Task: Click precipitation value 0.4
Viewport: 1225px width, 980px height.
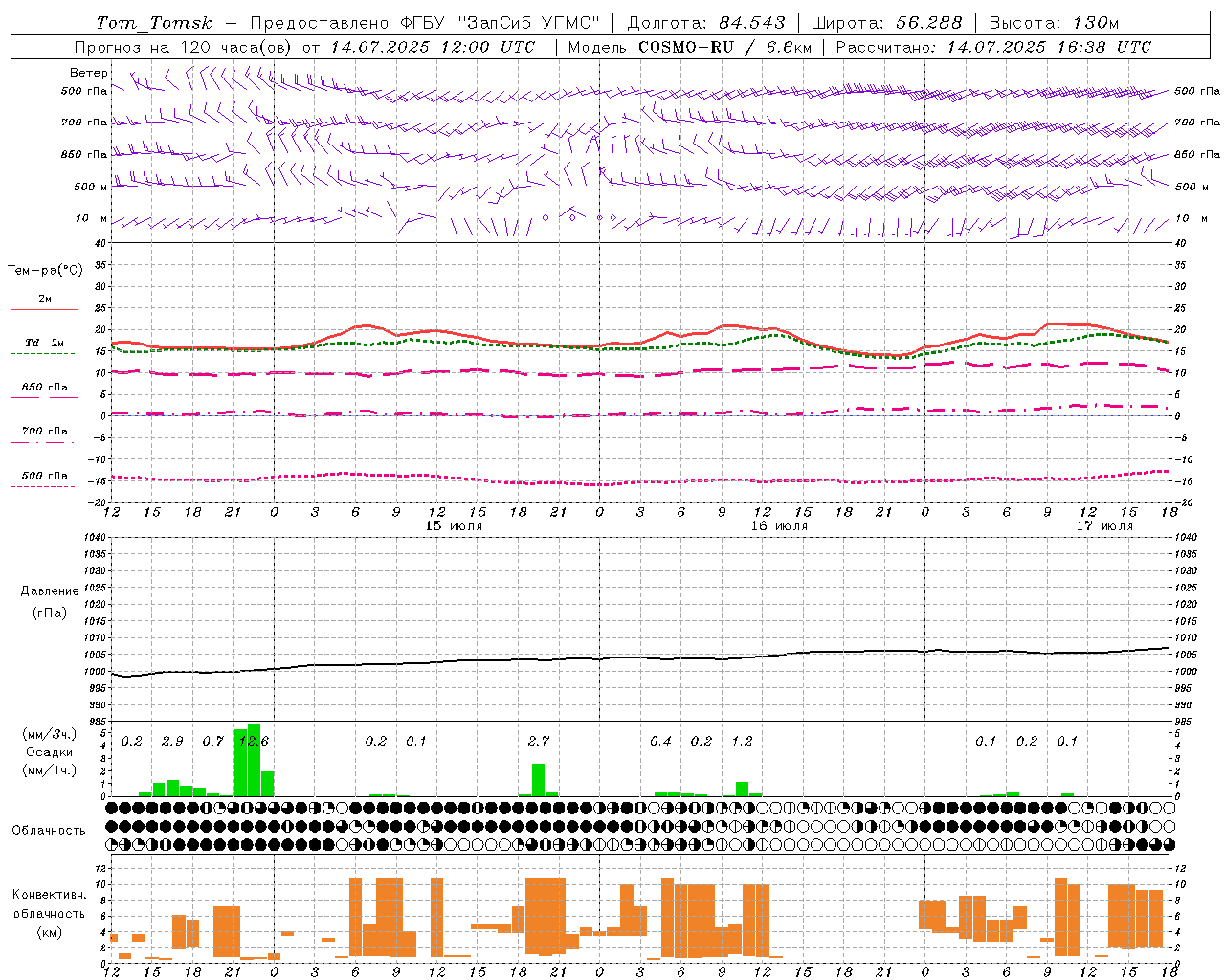Action: point(660,742)
